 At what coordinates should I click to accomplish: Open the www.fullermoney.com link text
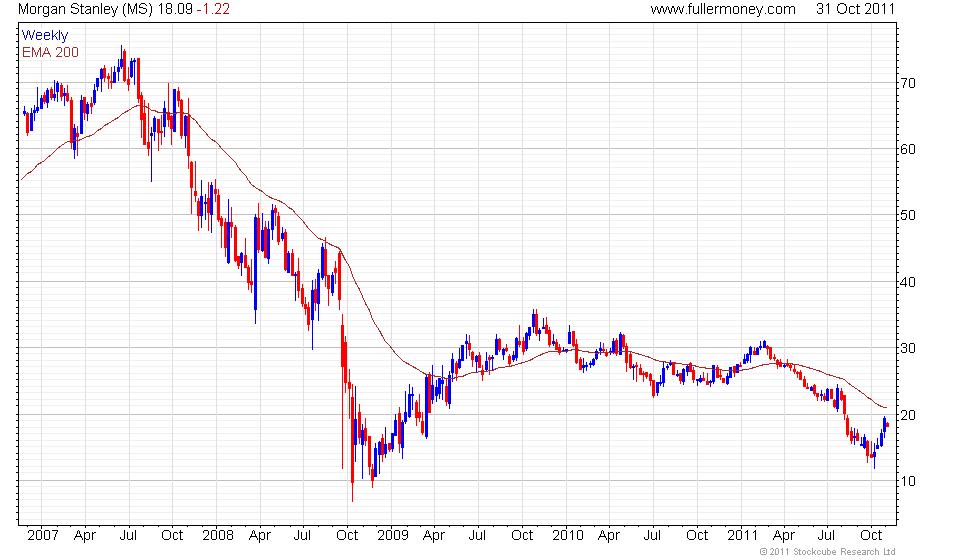[723, 9]
